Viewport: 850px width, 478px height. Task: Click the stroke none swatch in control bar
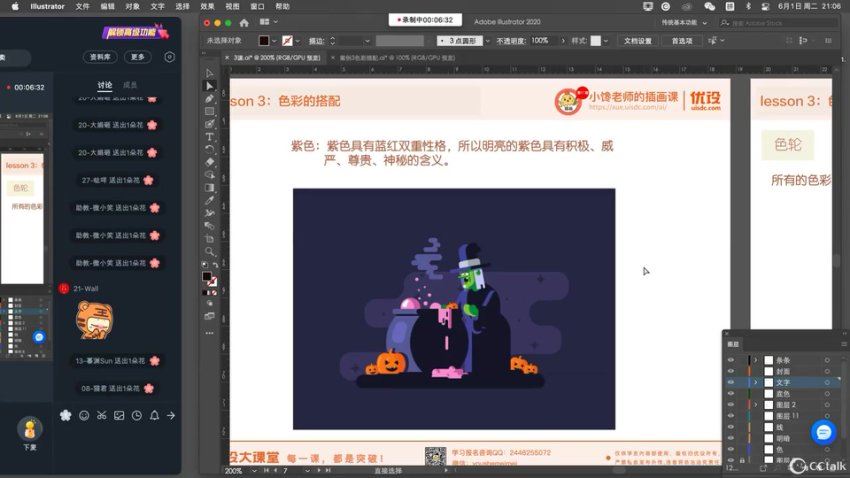[x=287, y=41]
